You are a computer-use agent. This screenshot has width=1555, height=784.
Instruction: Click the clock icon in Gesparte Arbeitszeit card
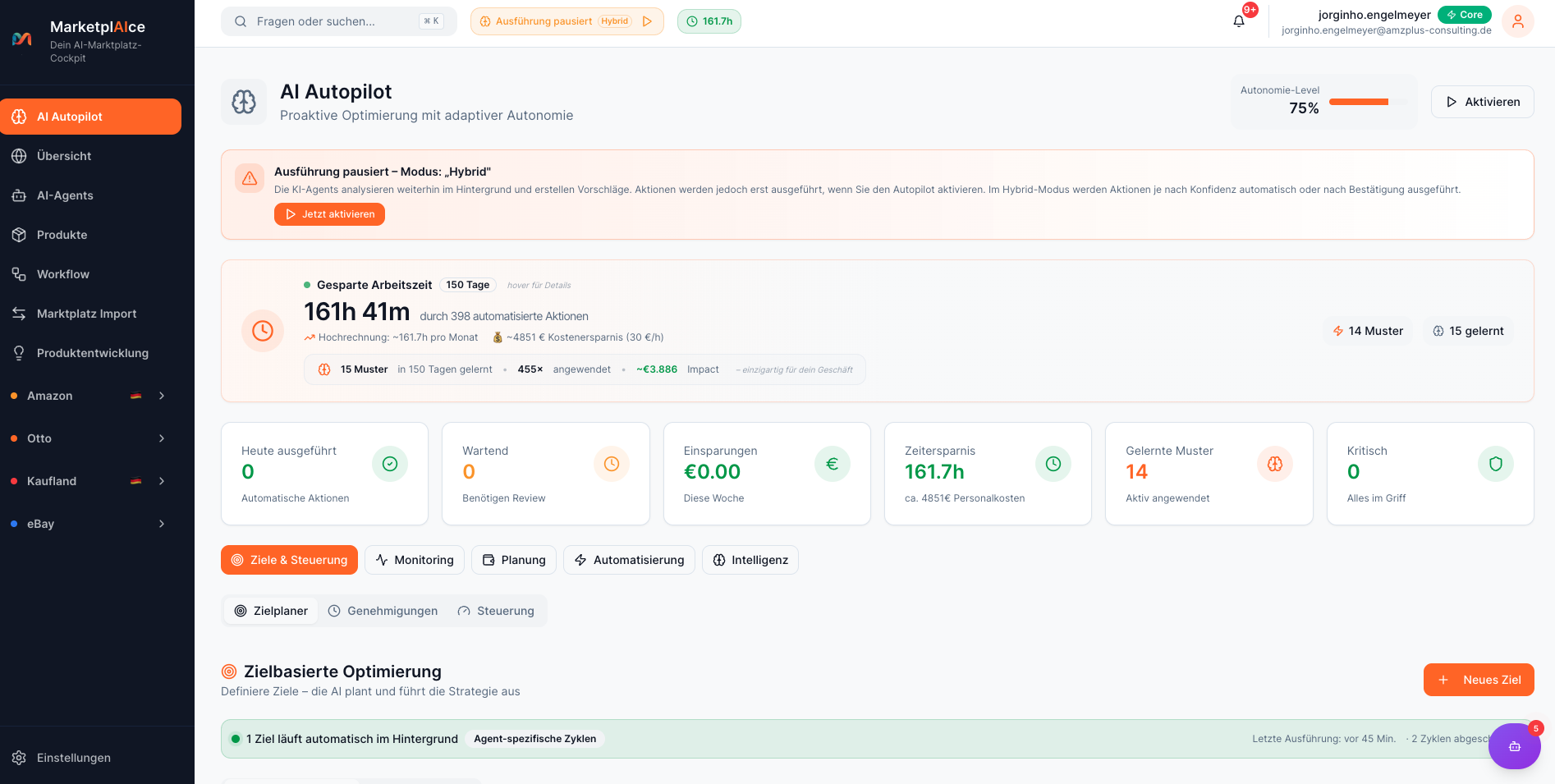(263, 331)
